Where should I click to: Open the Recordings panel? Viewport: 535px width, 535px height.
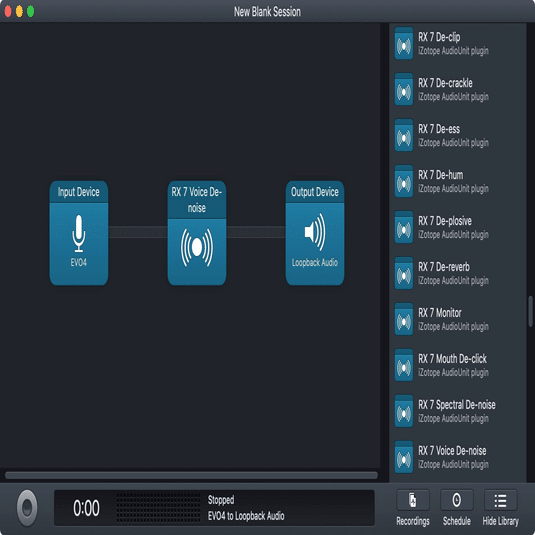coord(413,508)
